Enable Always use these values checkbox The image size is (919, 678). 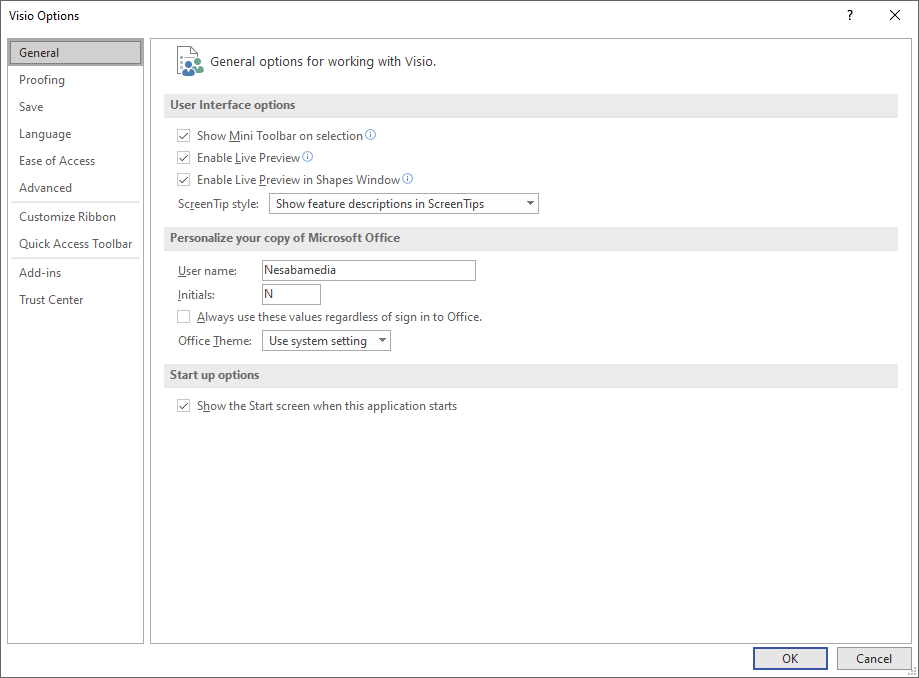tap(183, 317)
